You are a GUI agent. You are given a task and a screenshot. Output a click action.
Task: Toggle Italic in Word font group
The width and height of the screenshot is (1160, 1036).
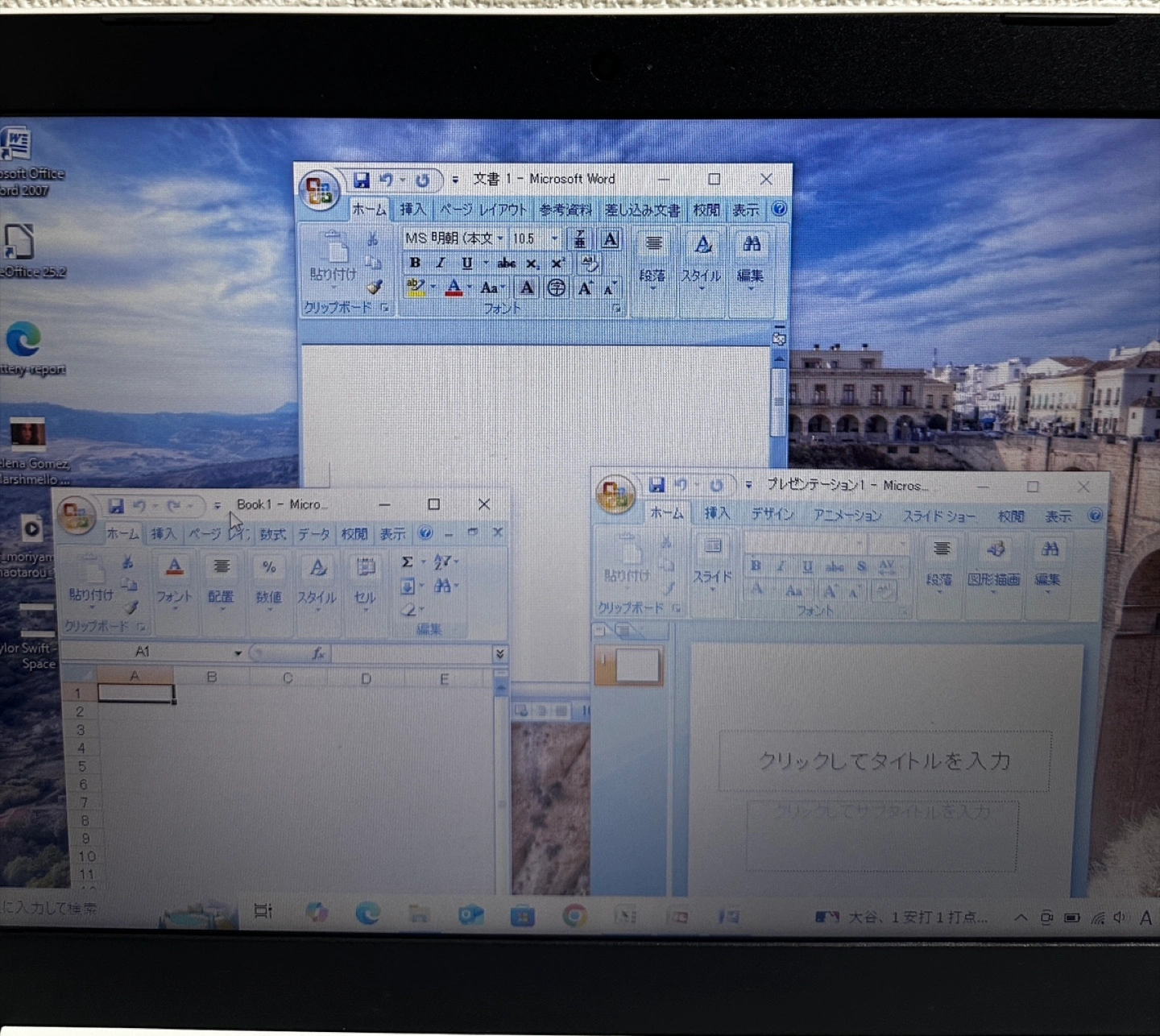tap(441, 263)
